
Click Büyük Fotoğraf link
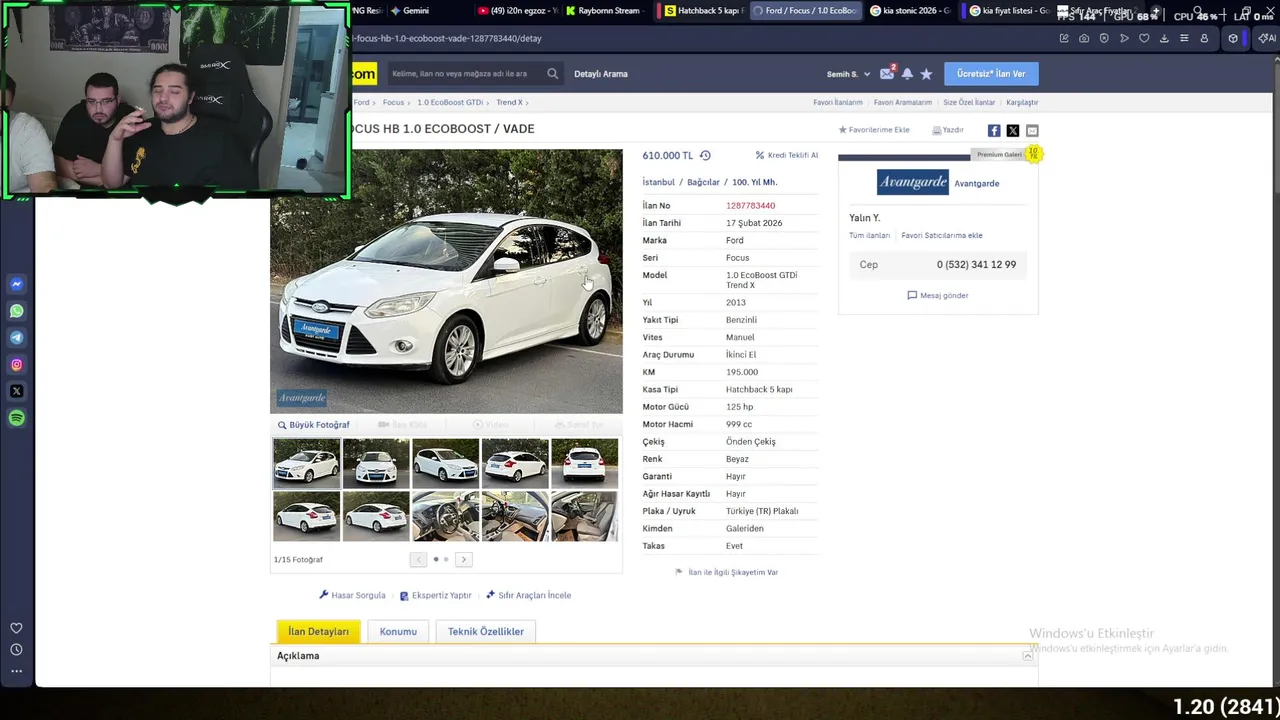click(x=314, y=425)
